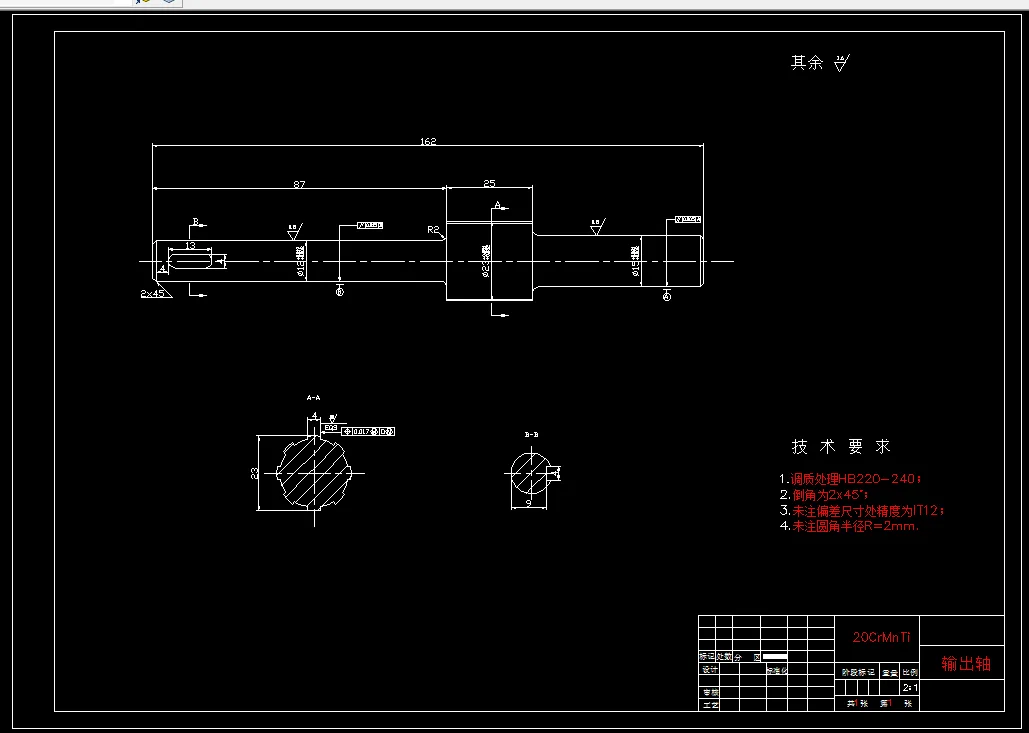The height and width of the screenshot is (733, 1029).
Task: Select note 2 倒角为2x45°
Action: tap(824, 495)
